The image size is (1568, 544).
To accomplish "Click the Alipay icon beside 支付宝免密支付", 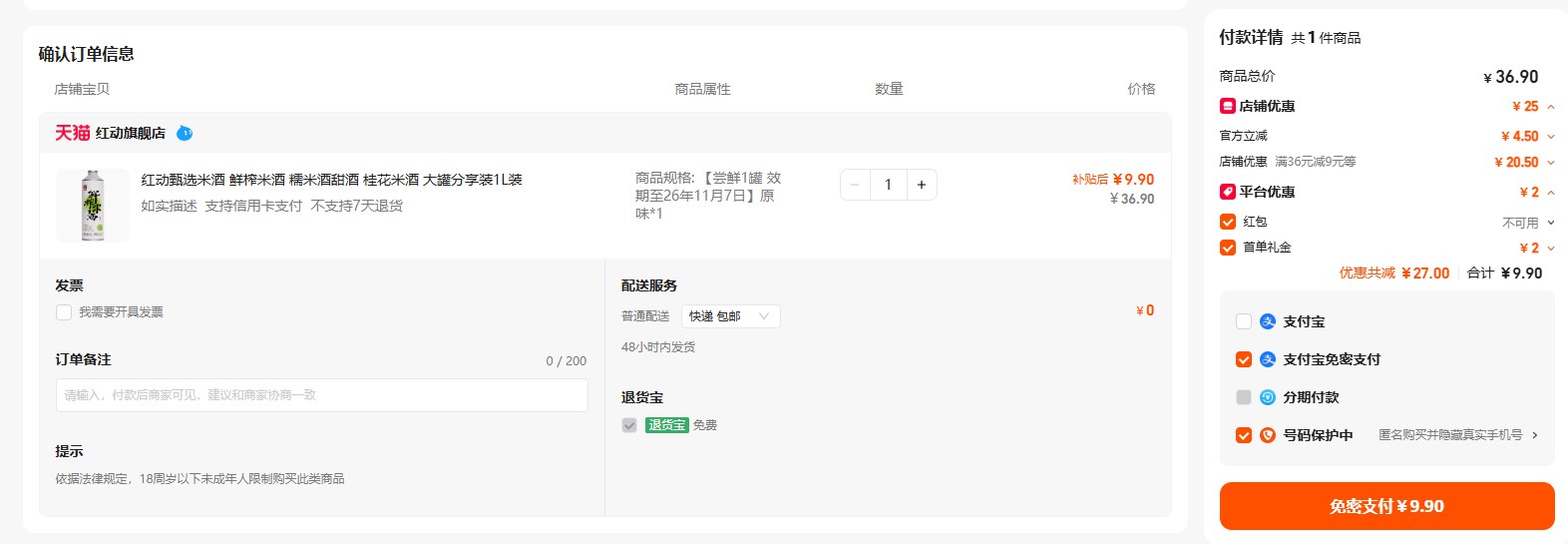I will (x=1268, y=359).
